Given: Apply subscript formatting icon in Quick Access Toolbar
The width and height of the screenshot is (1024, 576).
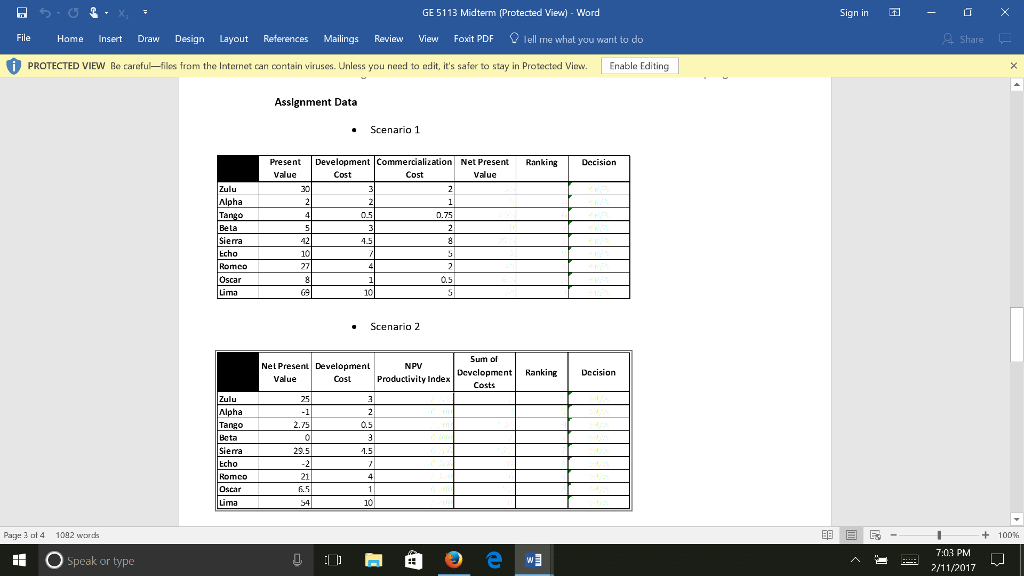Looking at the screenshot, I should 123,14.
